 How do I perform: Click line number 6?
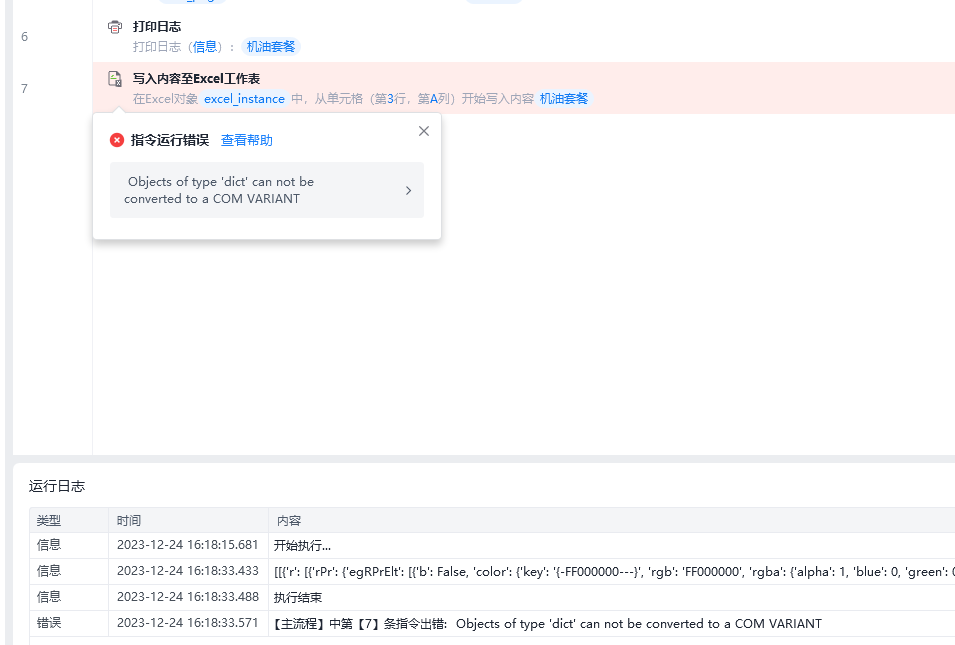point(24,37)
